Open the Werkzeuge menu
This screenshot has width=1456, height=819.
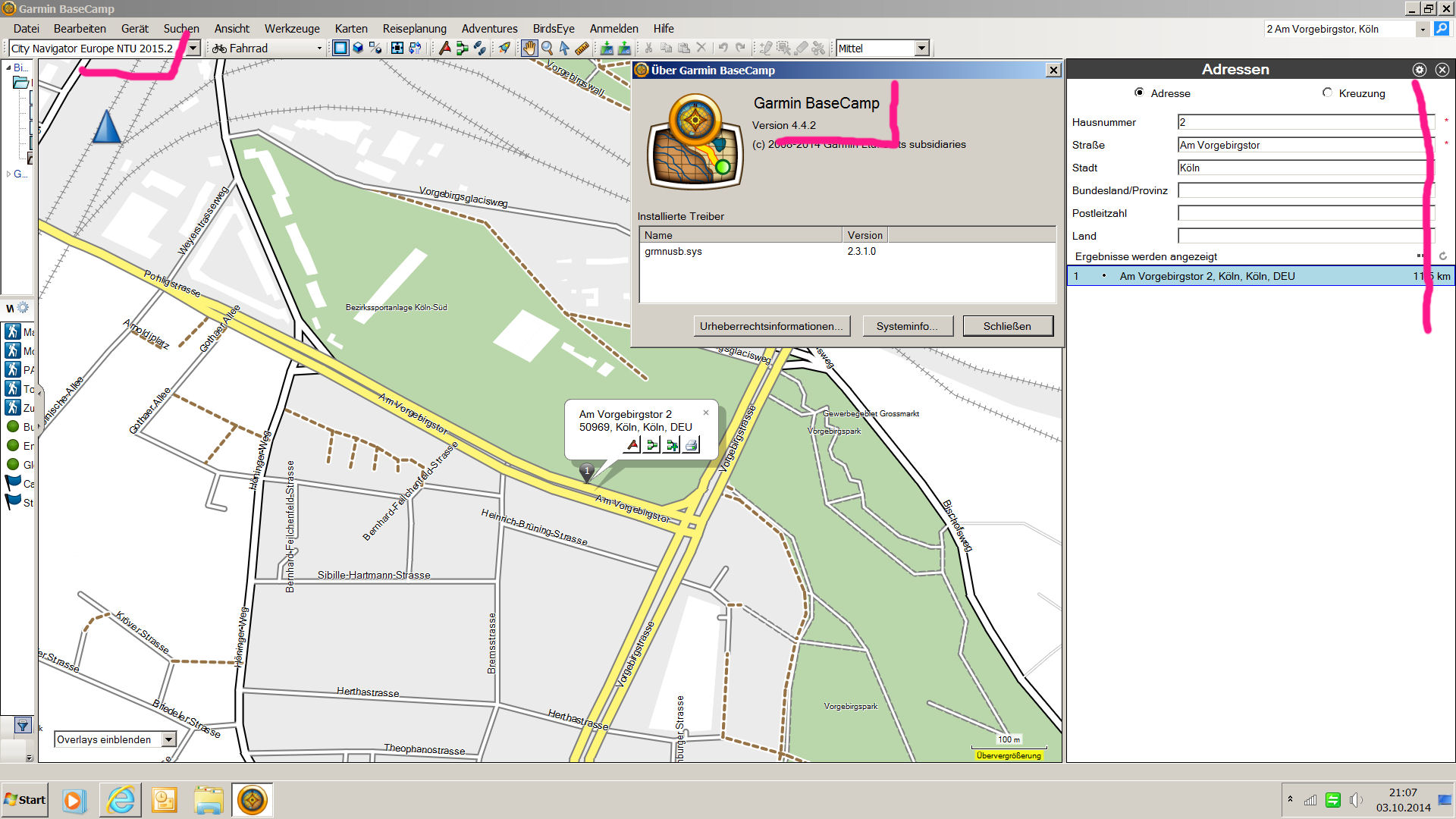coord(292,29)
